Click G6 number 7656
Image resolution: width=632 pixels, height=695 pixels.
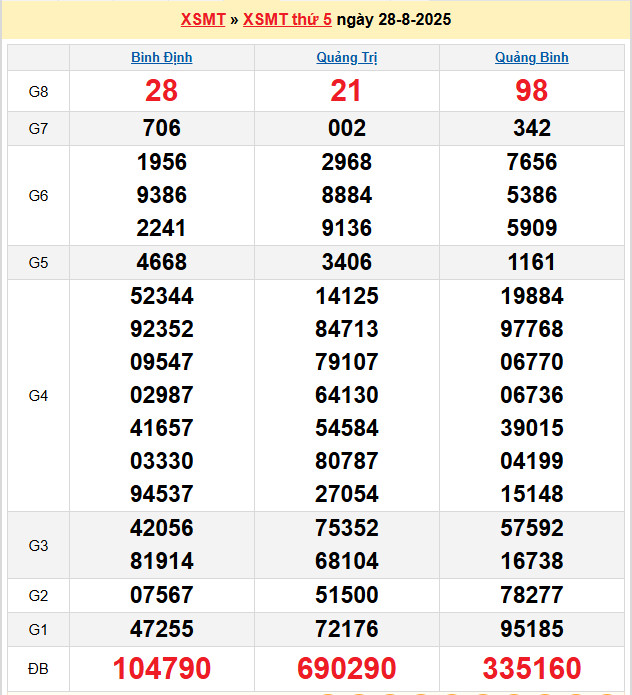click(x=531, y=162)
